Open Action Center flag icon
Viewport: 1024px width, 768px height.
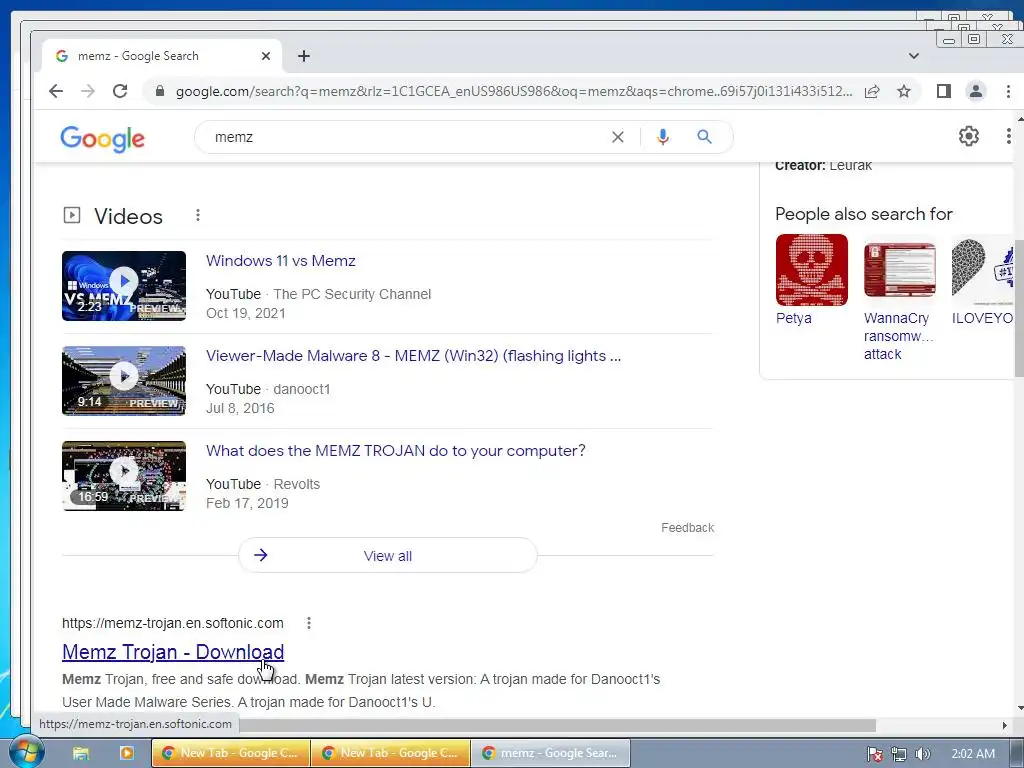(x=875, y=754)
